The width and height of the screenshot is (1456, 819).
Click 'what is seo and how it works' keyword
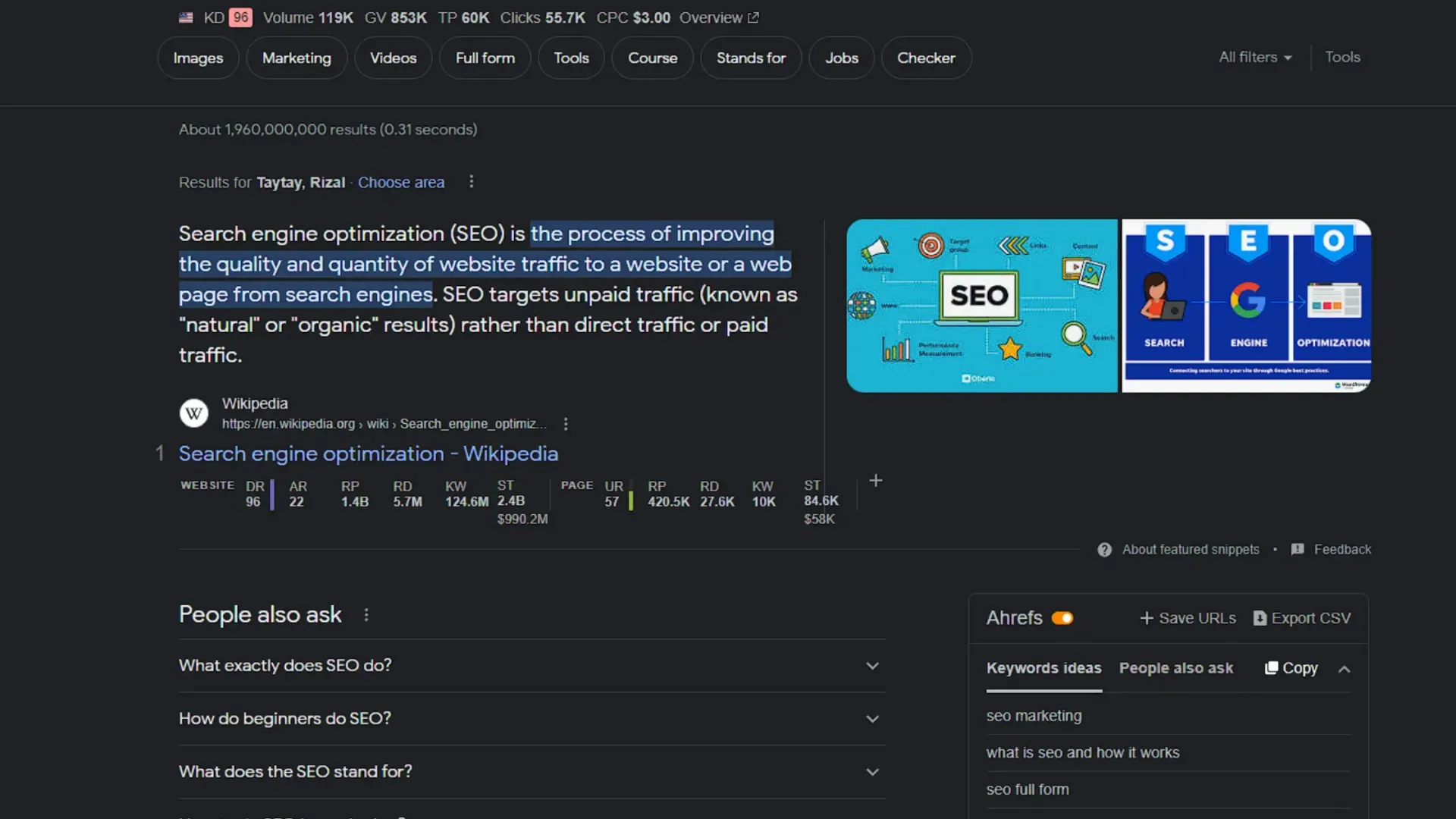[x=1083, y=753]
